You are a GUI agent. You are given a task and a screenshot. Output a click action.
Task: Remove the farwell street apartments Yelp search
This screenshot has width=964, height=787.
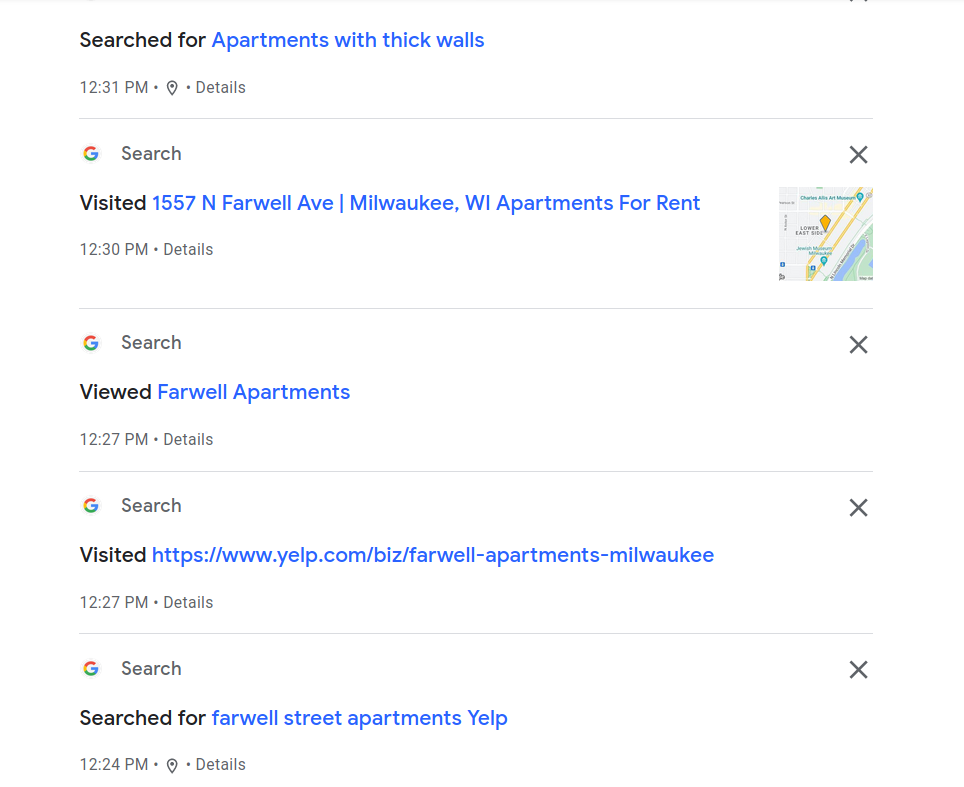point(858,670)
